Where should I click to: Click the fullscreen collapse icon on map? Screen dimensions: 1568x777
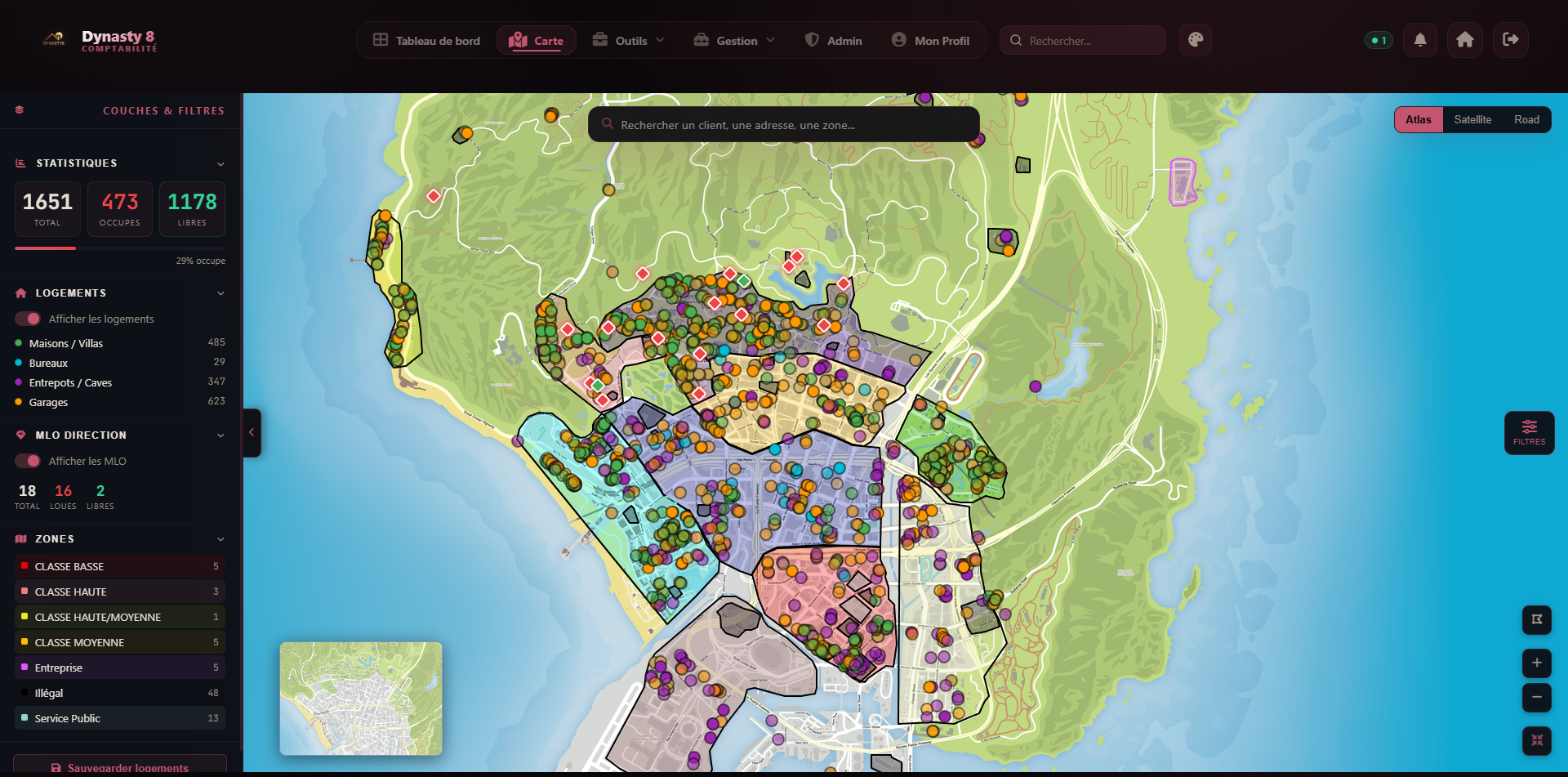tap(1536, 740)
